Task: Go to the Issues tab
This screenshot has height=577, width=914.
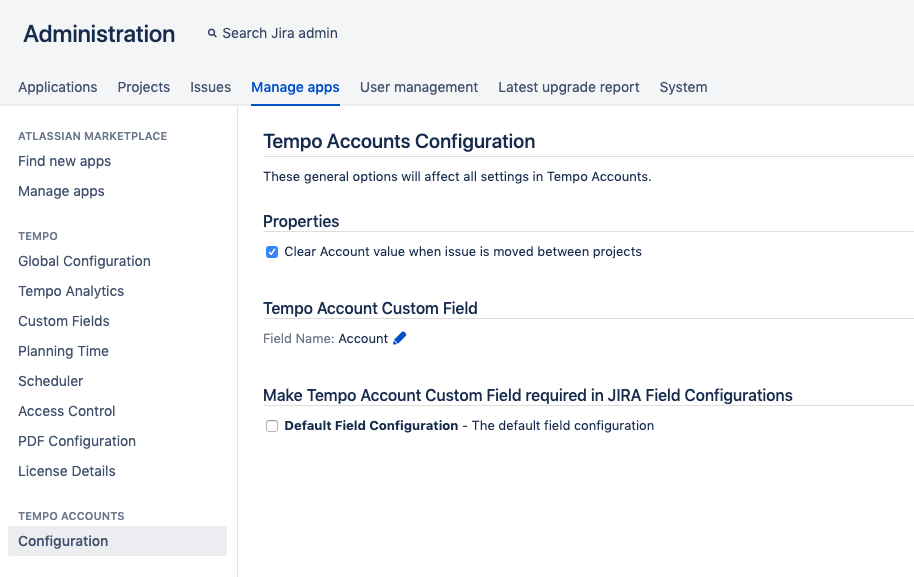Action: [x=210, y=87]
